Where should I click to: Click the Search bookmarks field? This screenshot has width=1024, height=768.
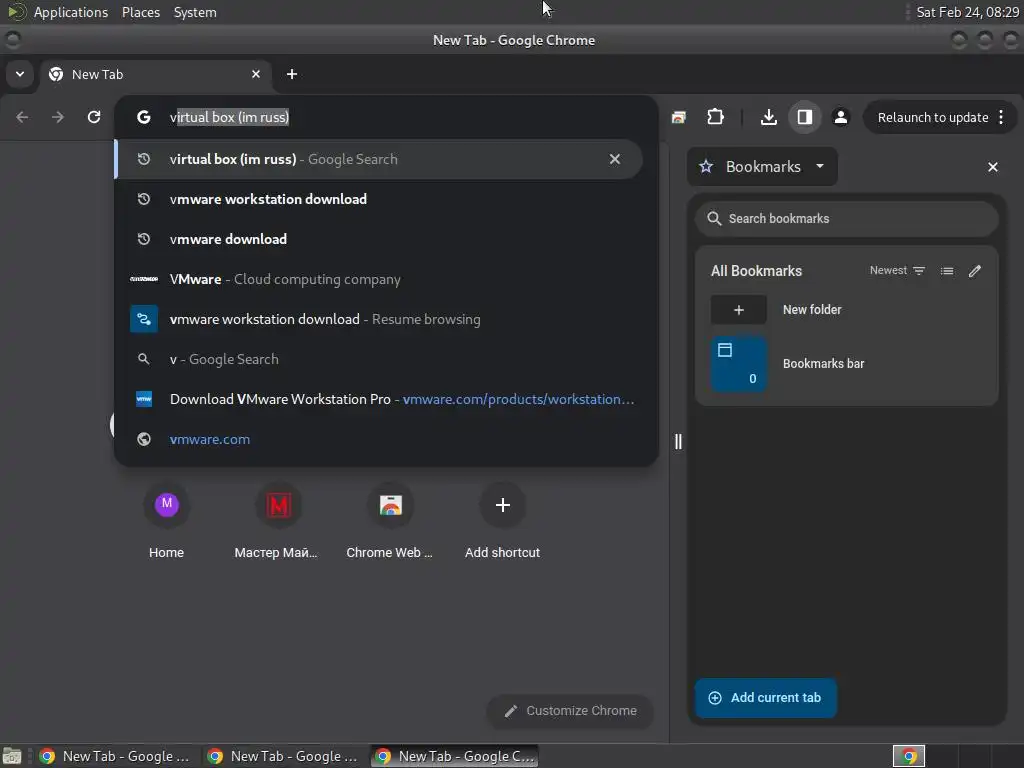click(x=846, y=219)
